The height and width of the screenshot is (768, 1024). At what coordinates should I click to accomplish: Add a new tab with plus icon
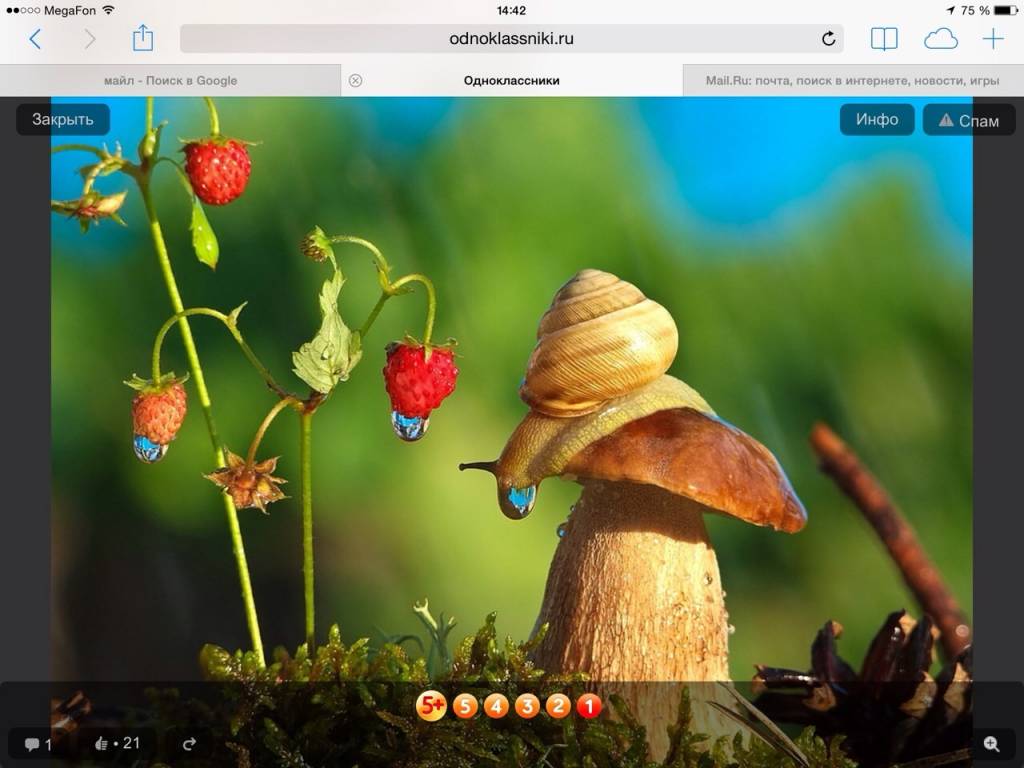point(993,39)
